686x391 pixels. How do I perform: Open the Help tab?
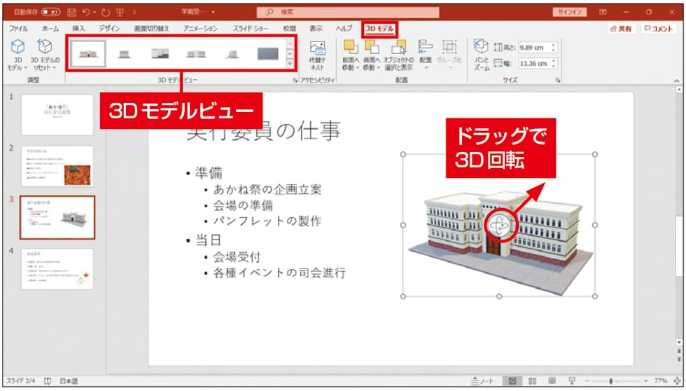pyautogui.click(x=344, y=28)
